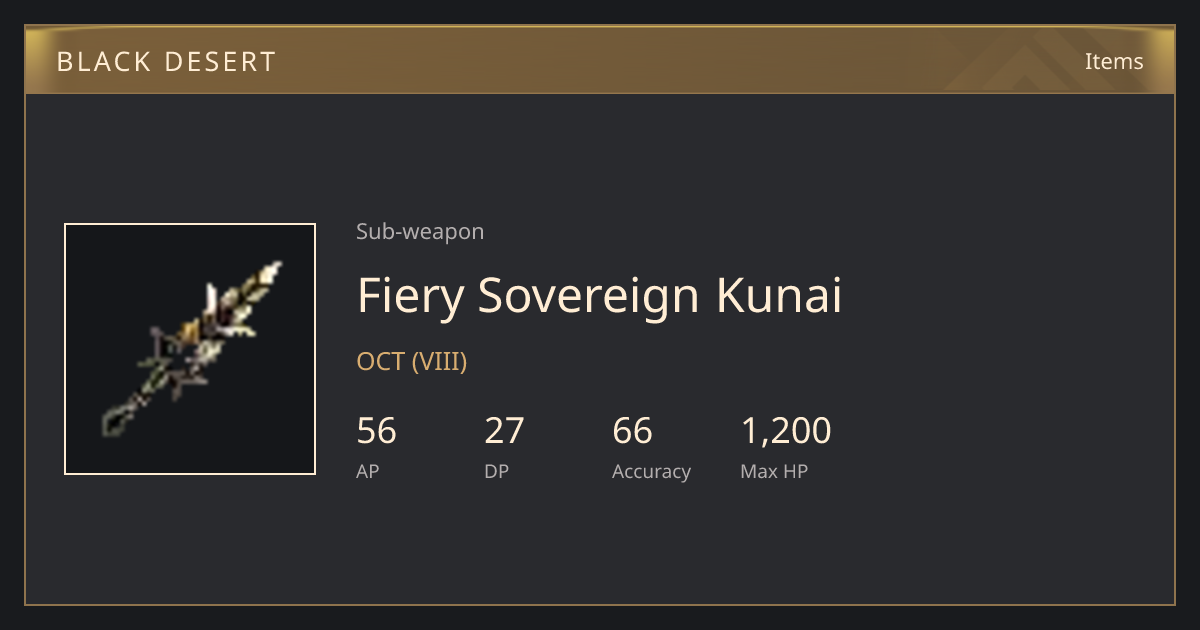Screen dimensions: 1200x630
Task: Select the Fiery Sovereign Kunai title
Action: point(599,297)
